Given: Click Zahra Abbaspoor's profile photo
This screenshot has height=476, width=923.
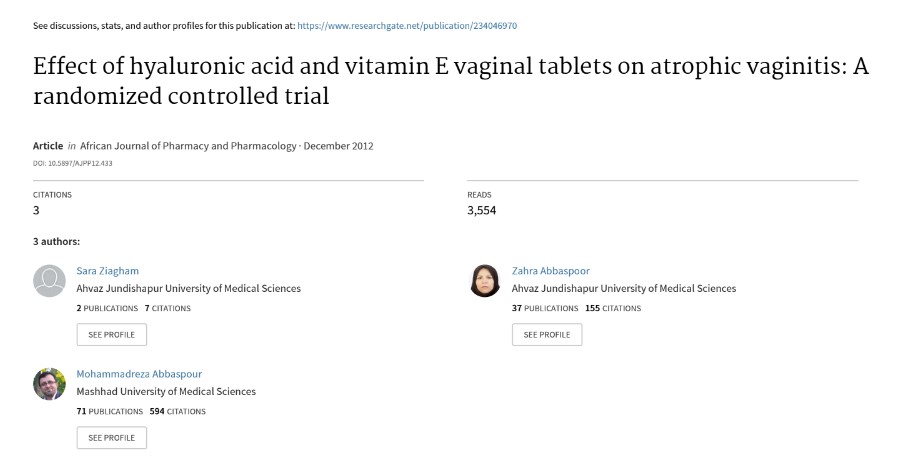Looking at the screenshot, I should click(485, 281).
